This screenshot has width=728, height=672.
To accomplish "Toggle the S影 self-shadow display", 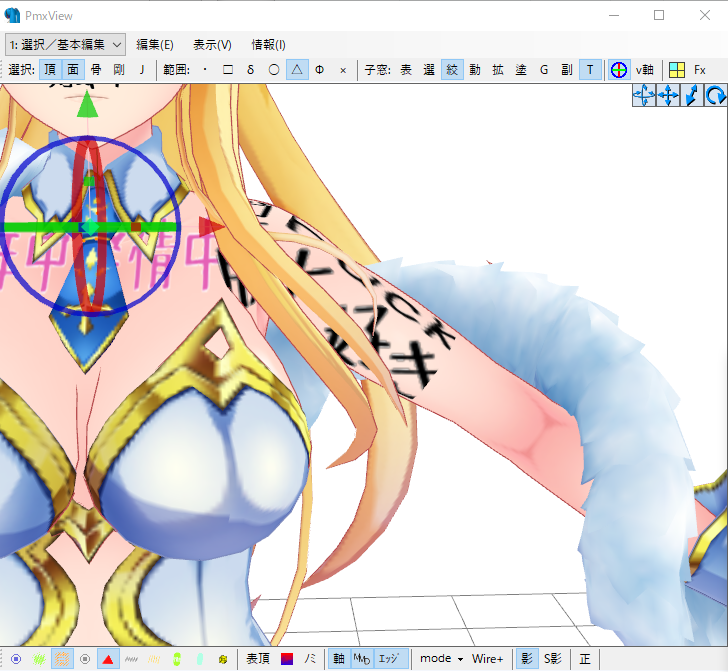I will (552, 659).
